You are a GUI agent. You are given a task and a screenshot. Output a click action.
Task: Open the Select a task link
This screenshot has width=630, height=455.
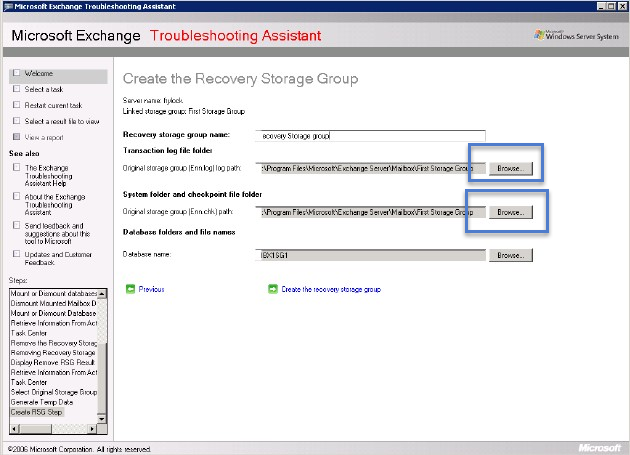point(44,89)
